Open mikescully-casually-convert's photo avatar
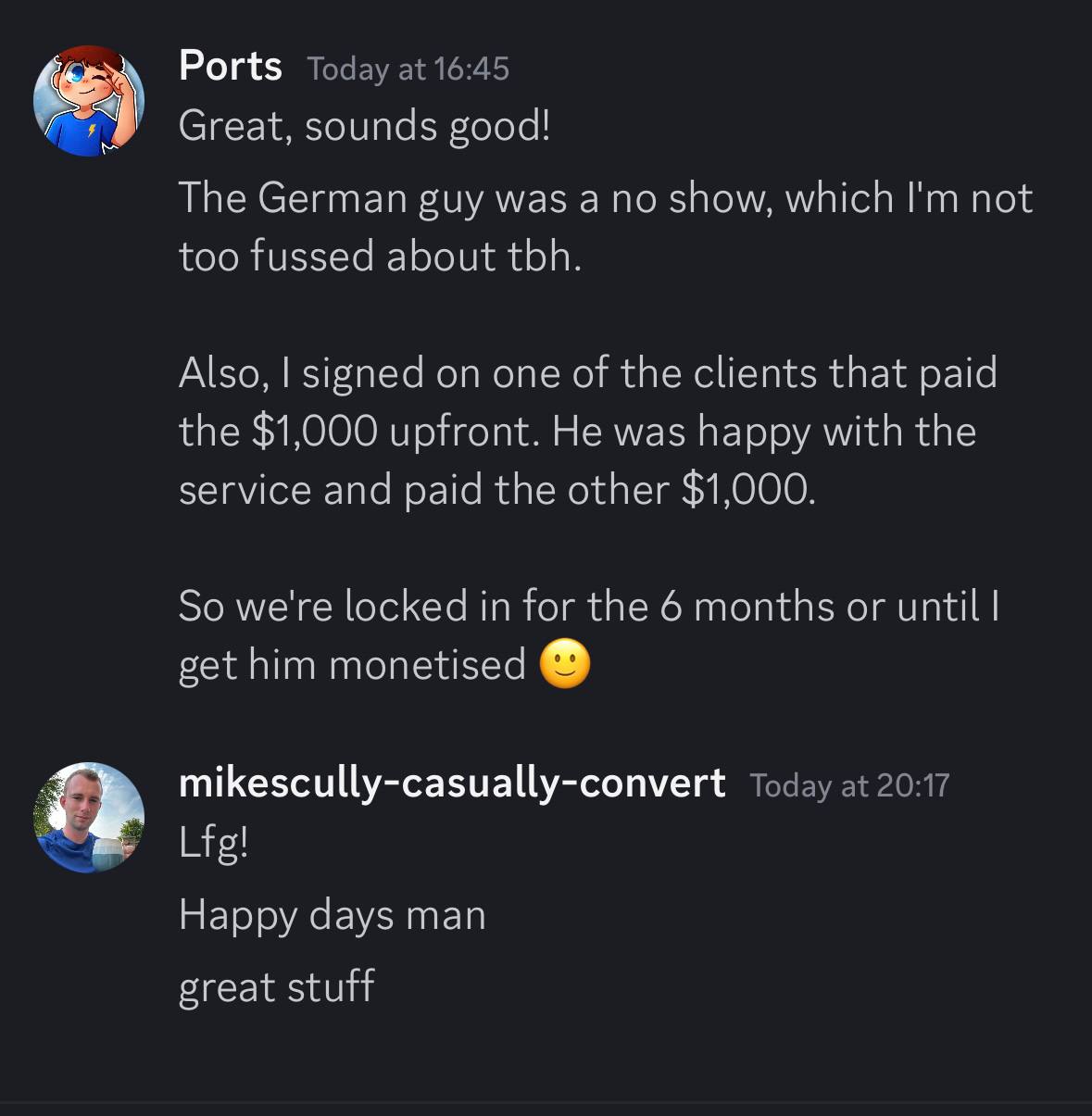1092x1116 pixels. (89, 818)
